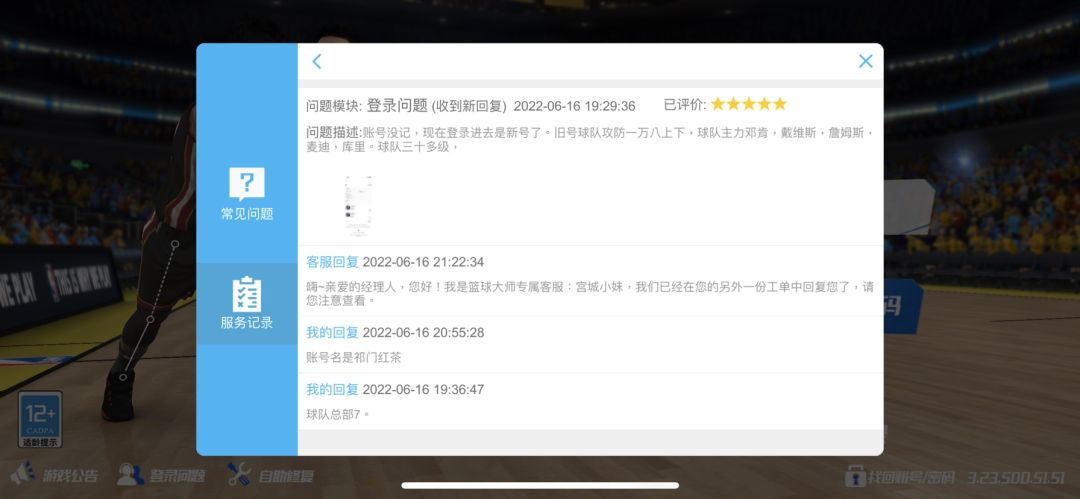Viewport: 1080px width, 499px height.
Task: Click the text 球队总部7。
Action: click(x=338, y=414)
